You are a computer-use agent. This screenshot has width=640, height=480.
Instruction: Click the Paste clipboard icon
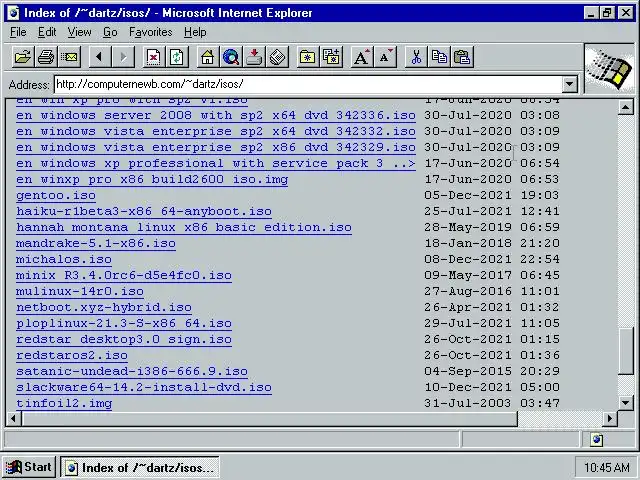coord(462,57)
